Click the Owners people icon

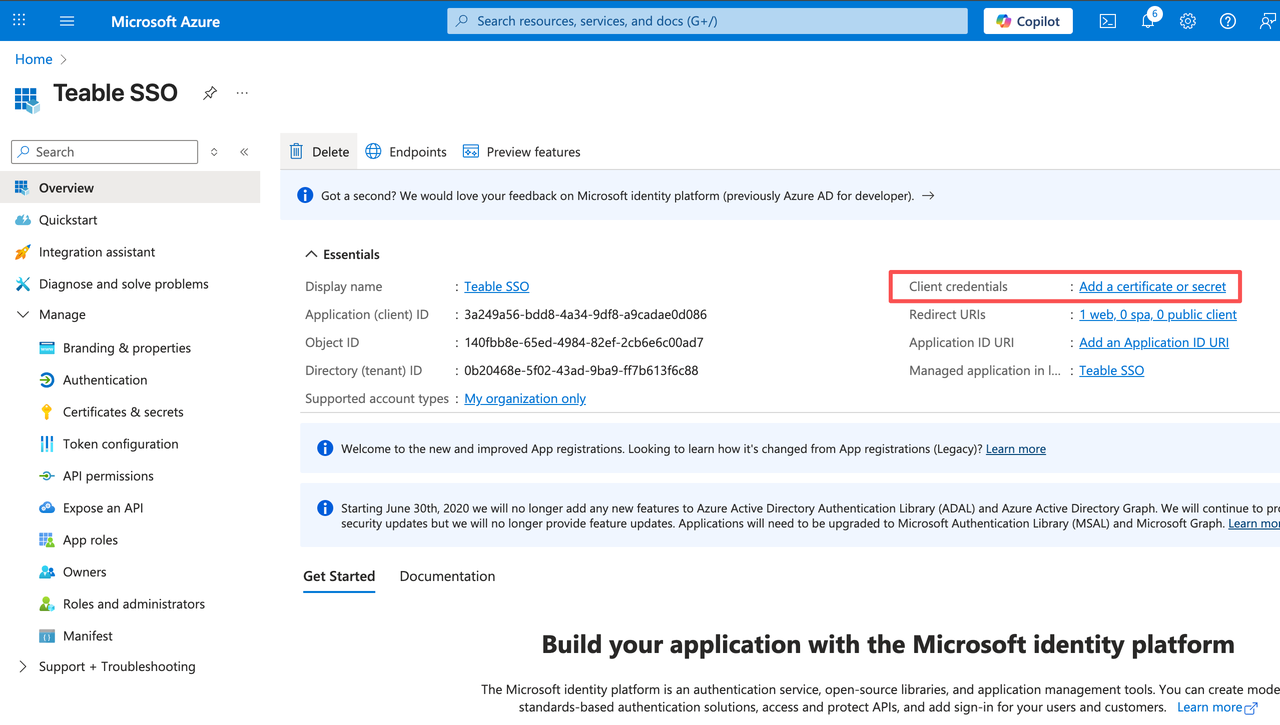46,572
